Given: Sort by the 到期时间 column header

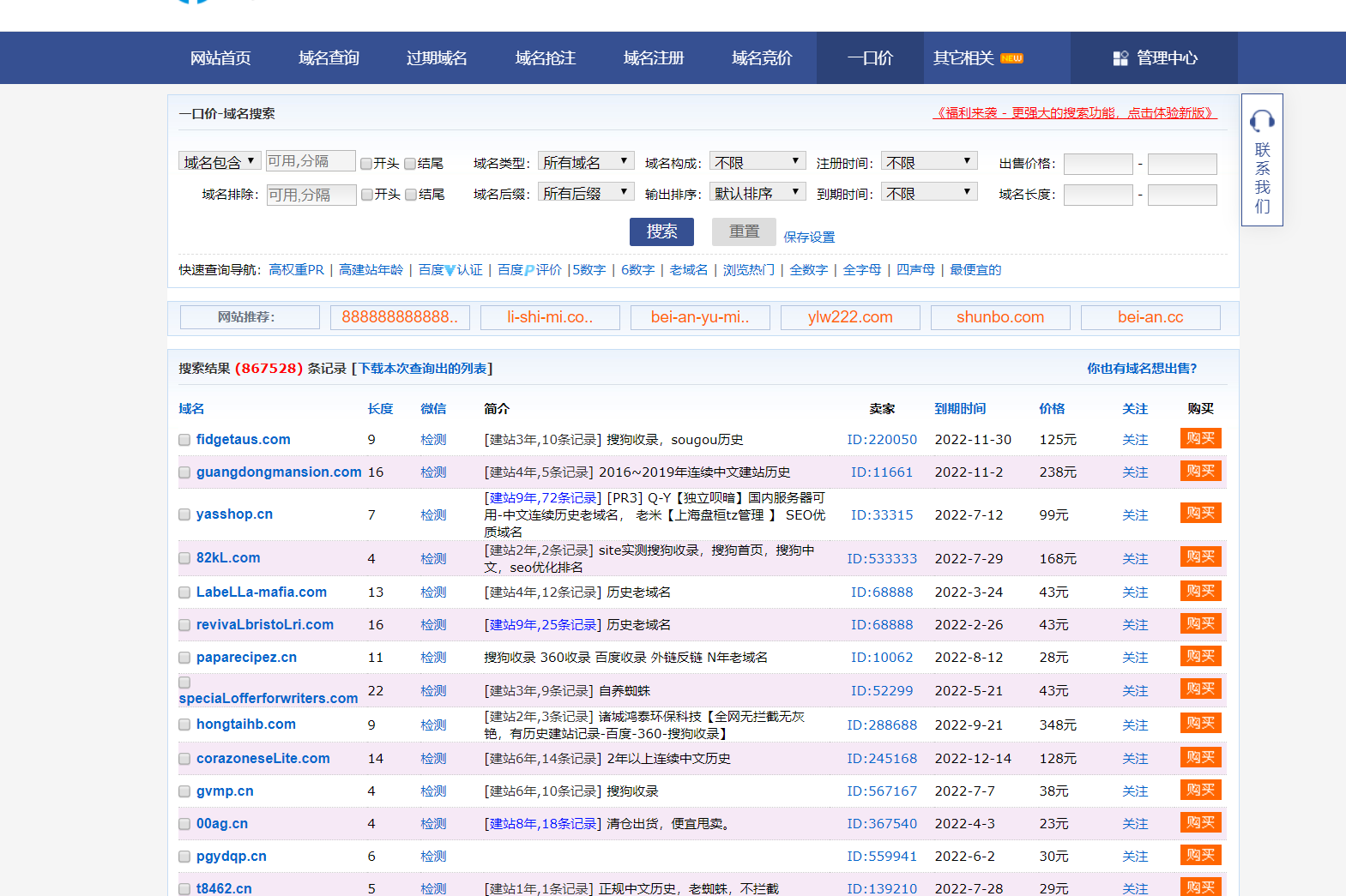Looking at the screenshot, I should 960,409.
